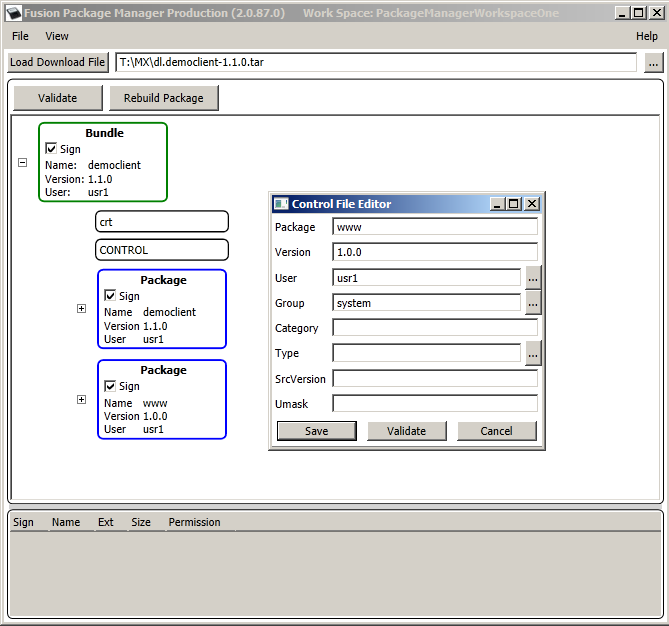Close the Control File Editor window
Viewport: 669px width, 626px height.
tap(532, 204)
